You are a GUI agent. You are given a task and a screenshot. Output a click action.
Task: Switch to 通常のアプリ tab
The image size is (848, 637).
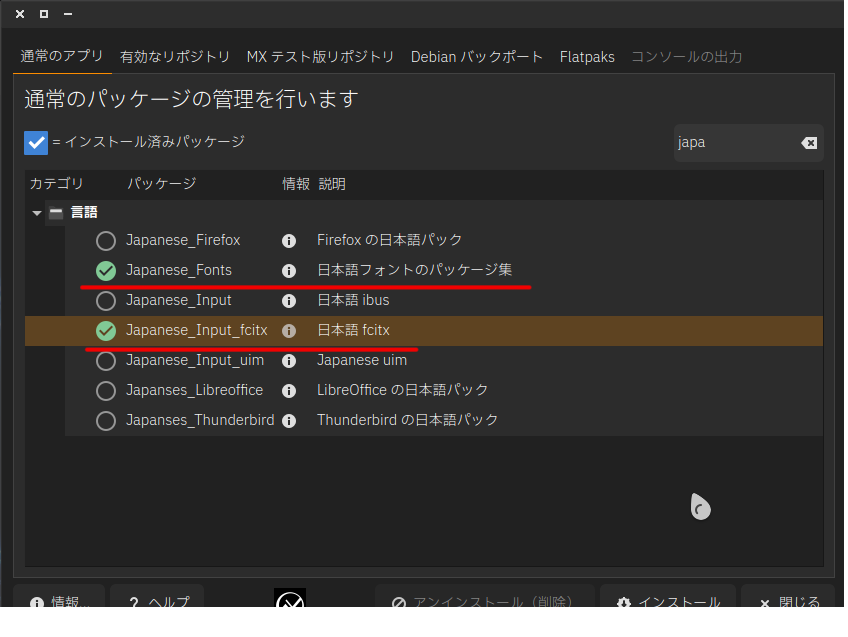[x=62, y=56]
